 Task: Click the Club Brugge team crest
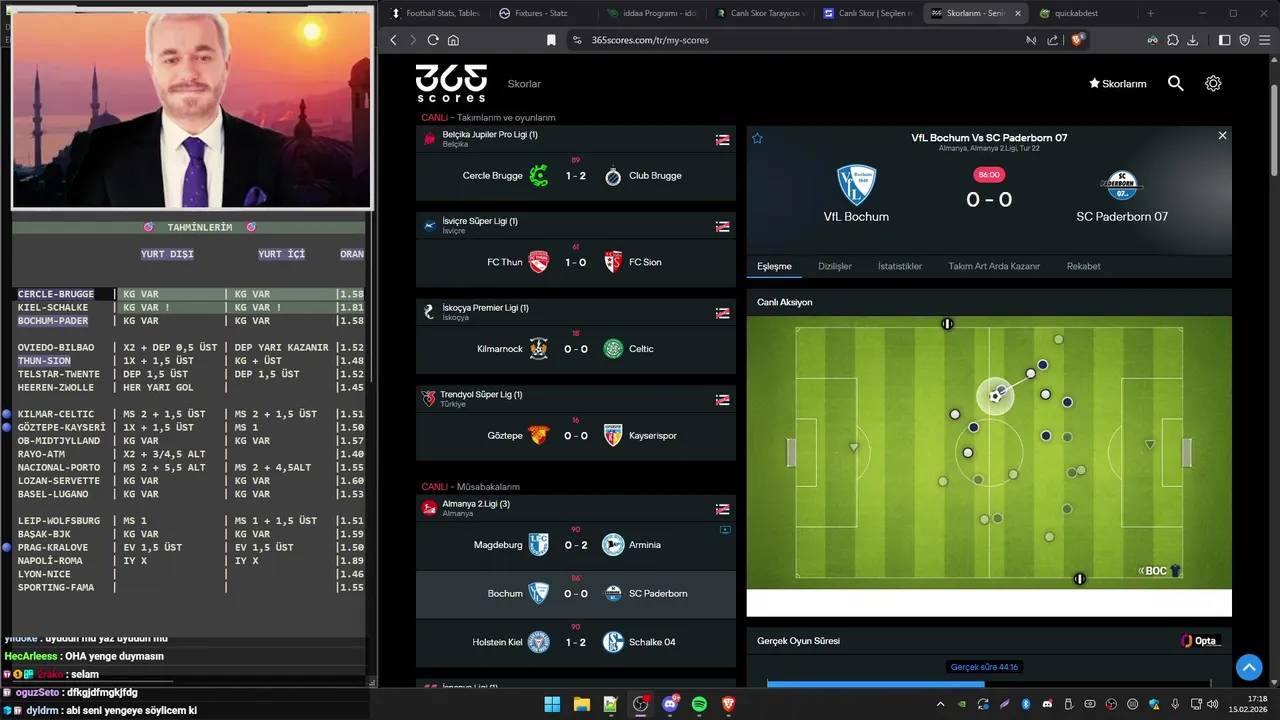point(613,176)
